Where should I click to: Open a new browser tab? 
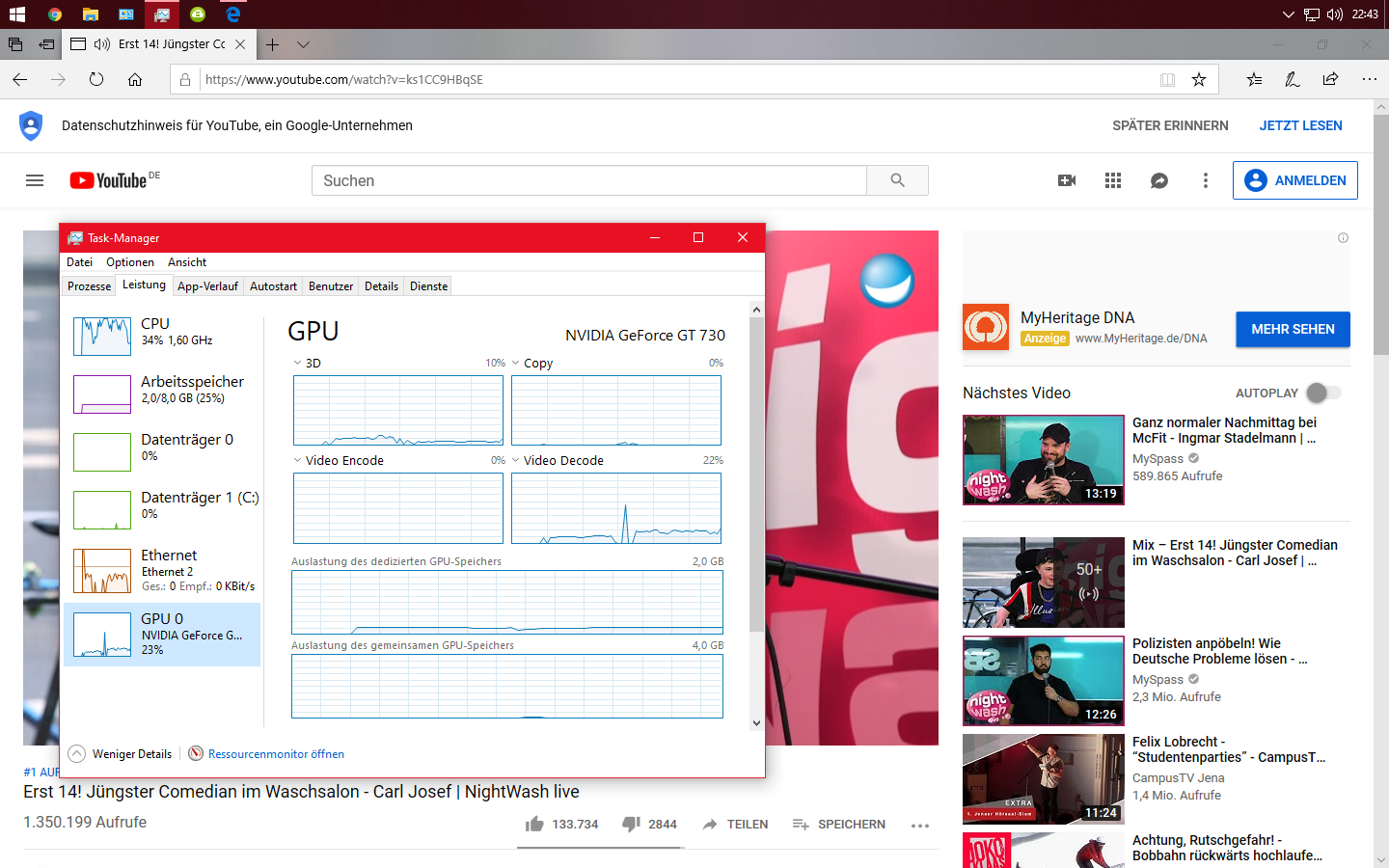coord(273,44)
